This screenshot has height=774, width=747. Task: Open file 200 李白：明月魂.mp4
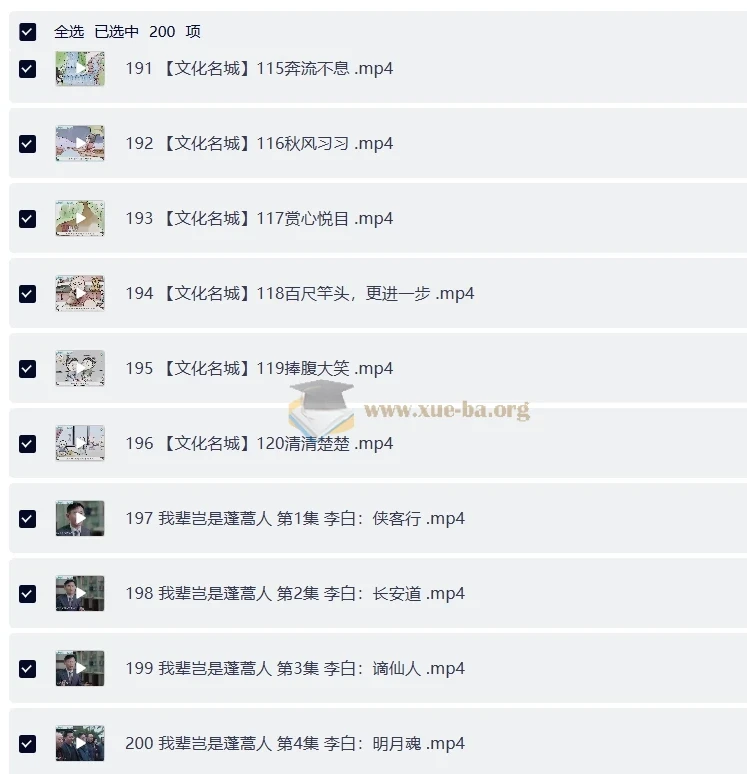tap(295, 743)
